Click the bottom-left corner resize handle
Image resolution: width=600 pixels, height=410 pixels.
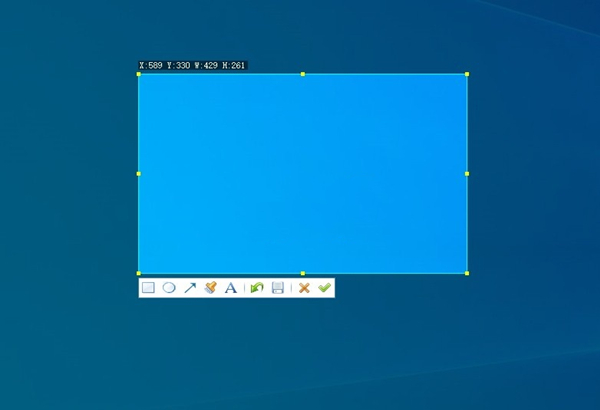(x=139, y=273)
